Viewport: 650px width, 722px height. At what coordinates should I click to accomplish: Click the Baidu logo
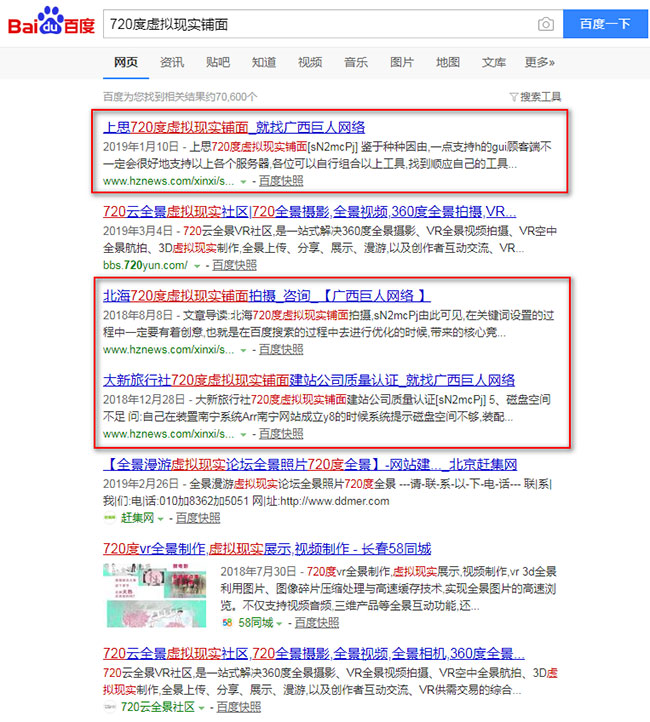point(52,24)
